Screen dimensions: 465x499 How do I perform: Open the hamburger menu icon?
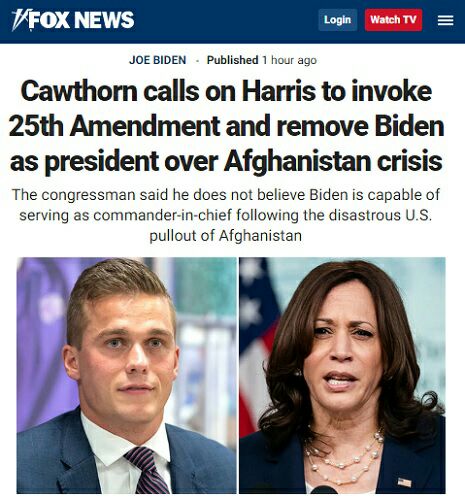[x=445, y=20]
